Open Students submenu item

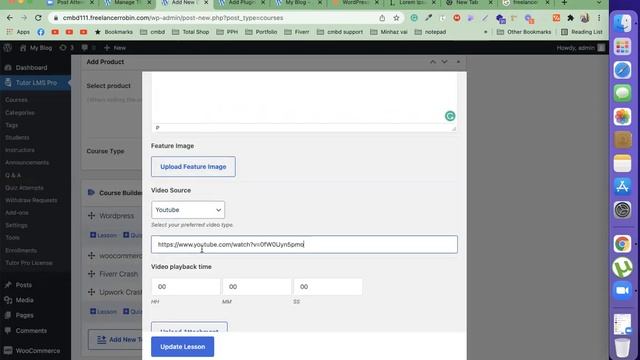click(17, 138)
